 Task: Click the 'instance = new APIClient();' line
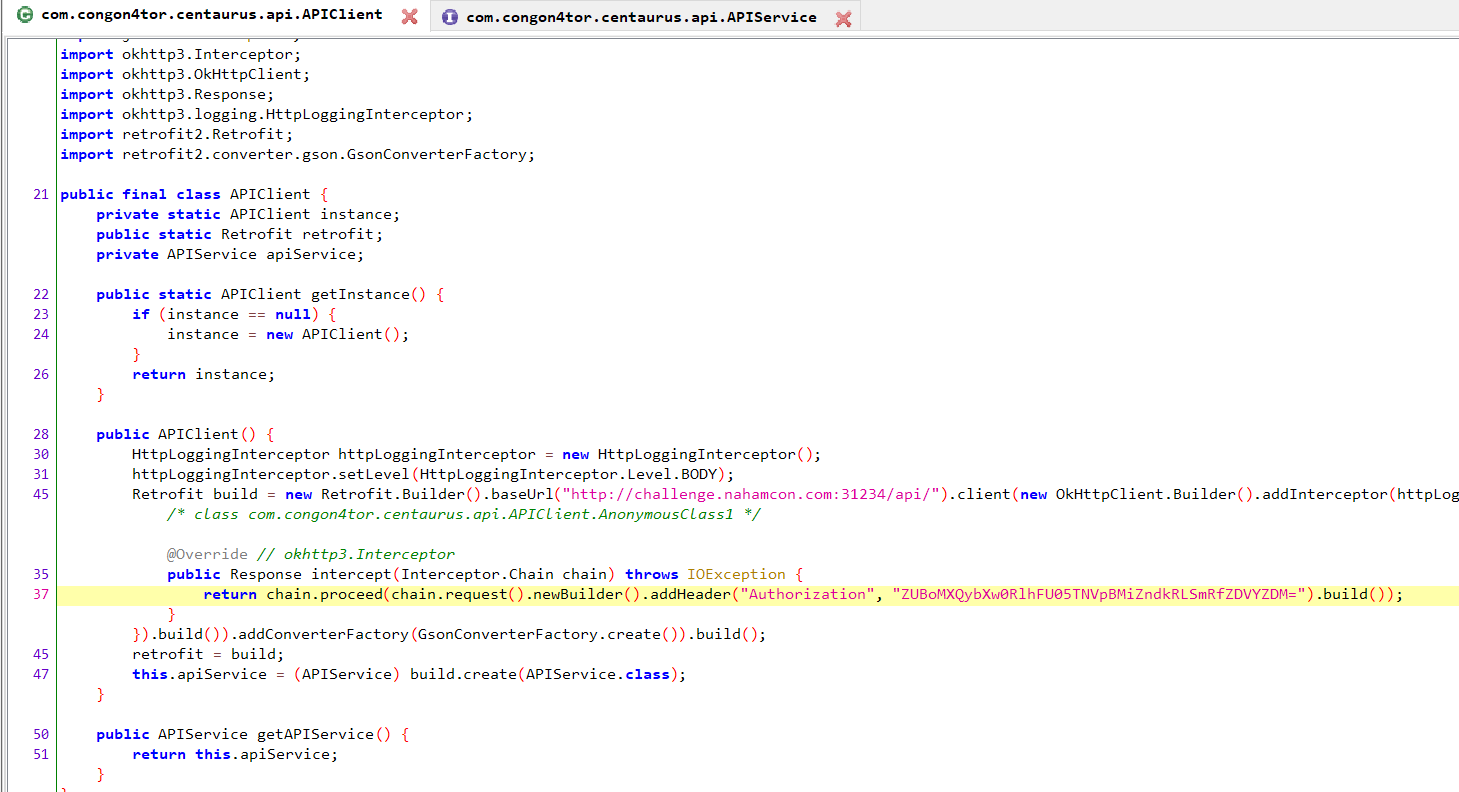click(289, 334)
